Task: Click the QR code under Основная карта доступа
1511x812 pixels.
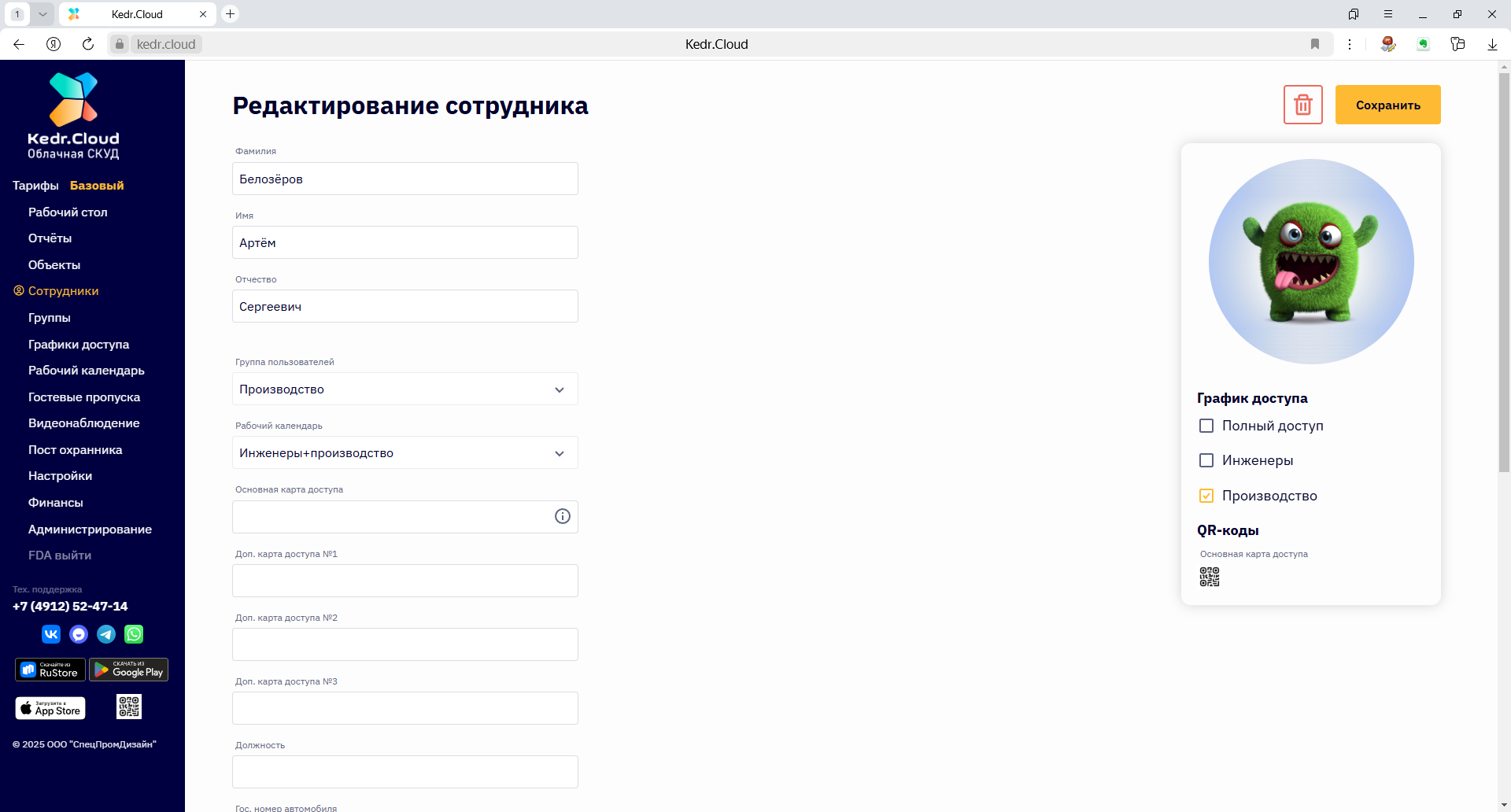Action: [x=1209, y=577]
